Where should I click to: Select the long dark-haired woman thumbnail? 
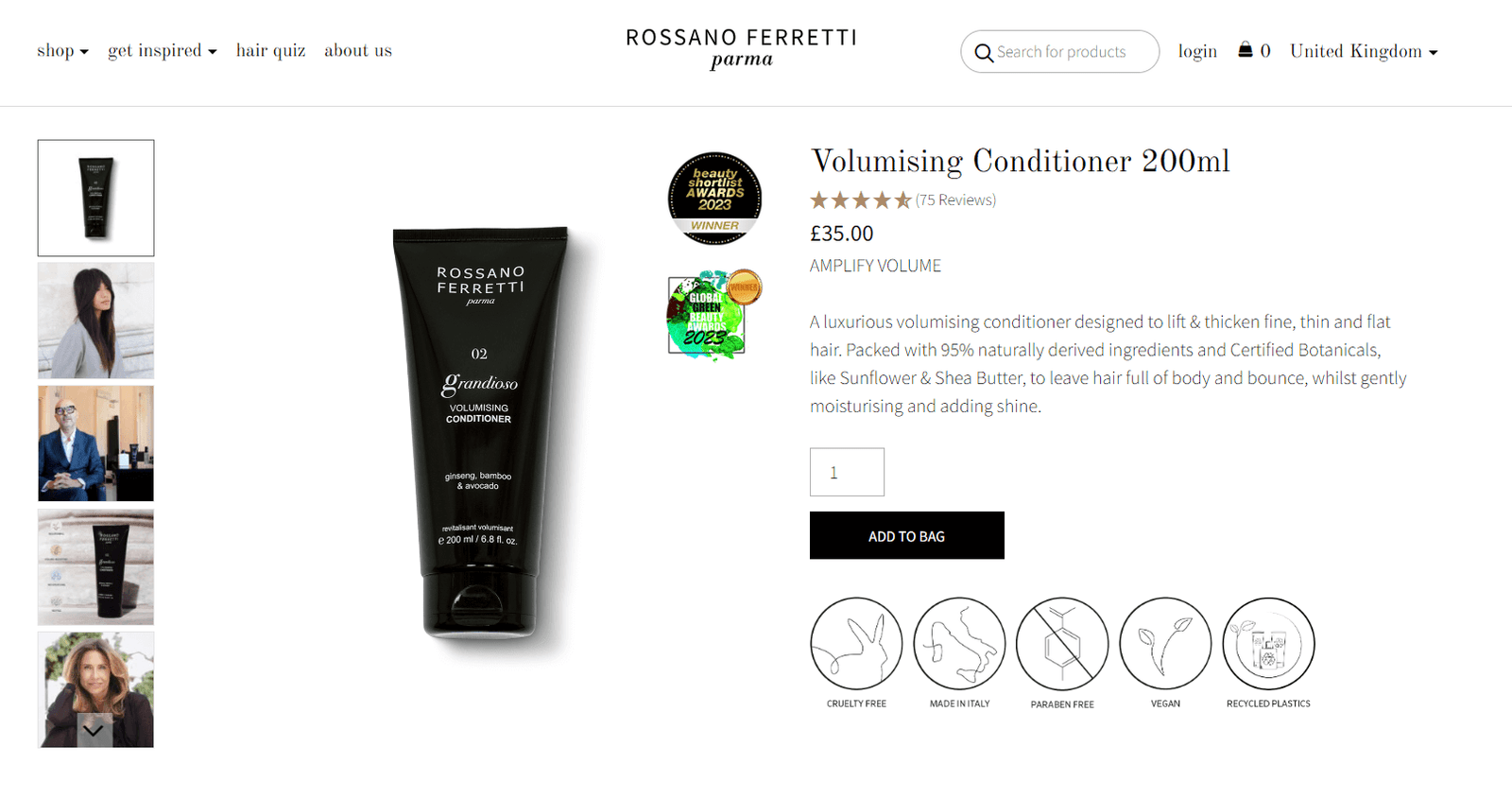95,321
